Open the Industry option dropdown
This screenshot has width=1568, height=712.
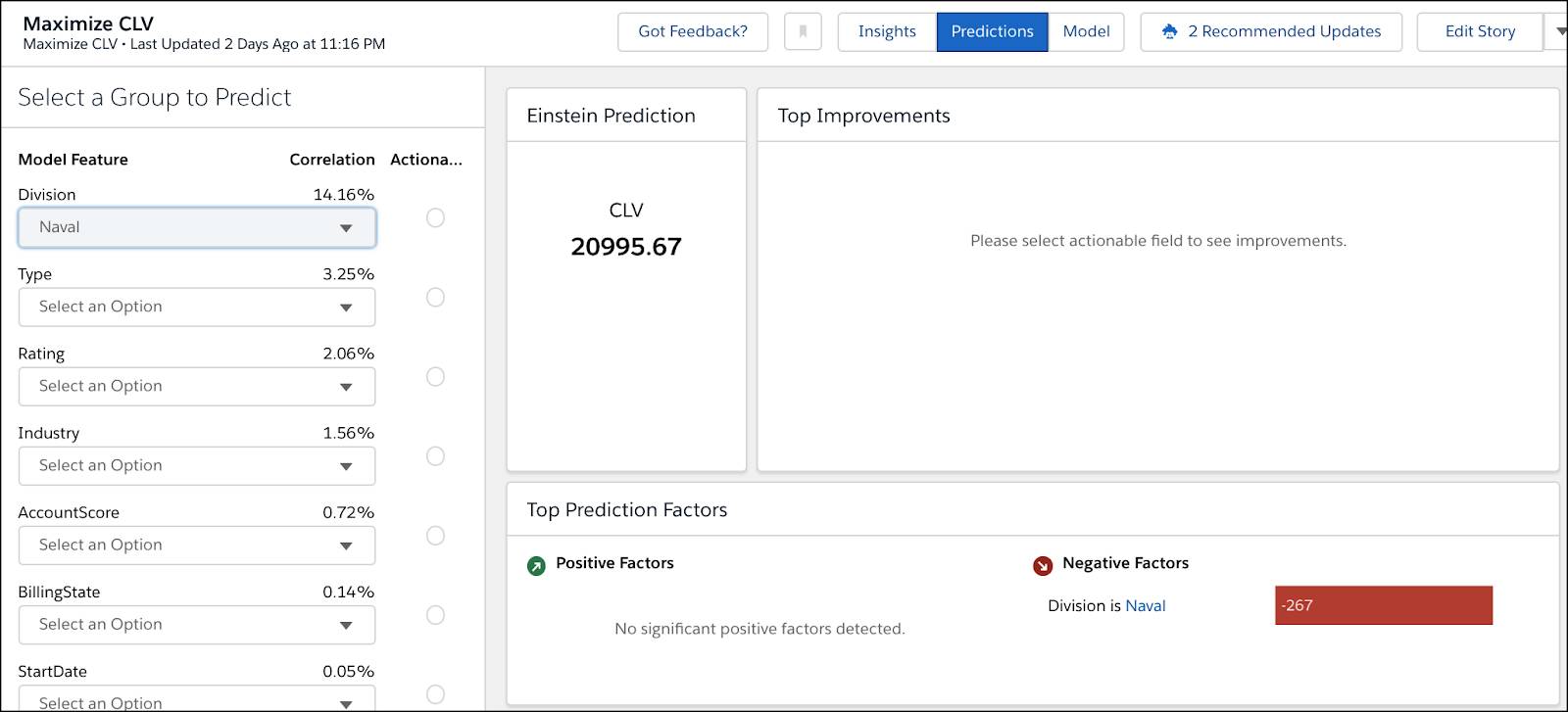tap(197, 465)
